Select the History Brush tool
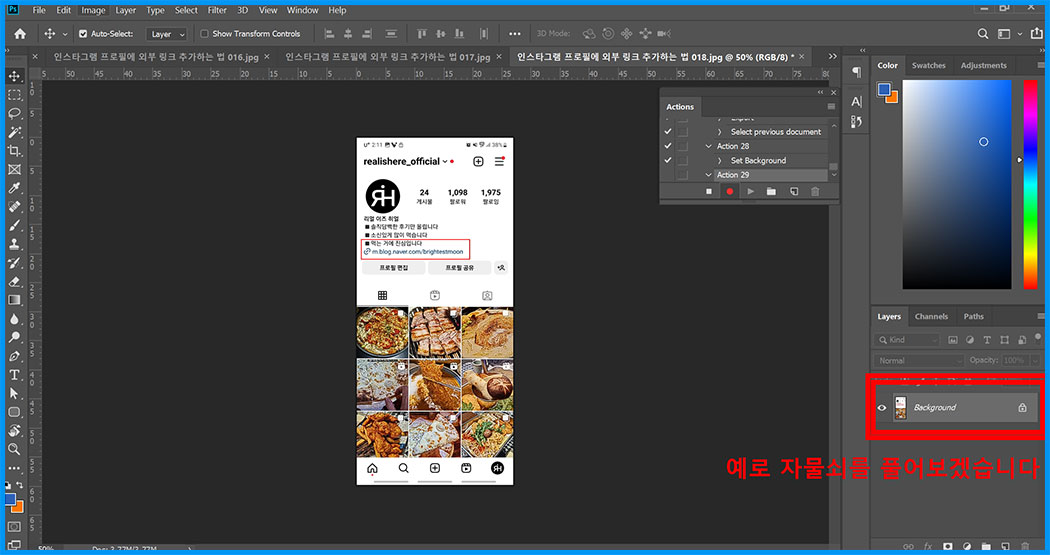Viewport: 1050px width, 555px height. (14, 263)
